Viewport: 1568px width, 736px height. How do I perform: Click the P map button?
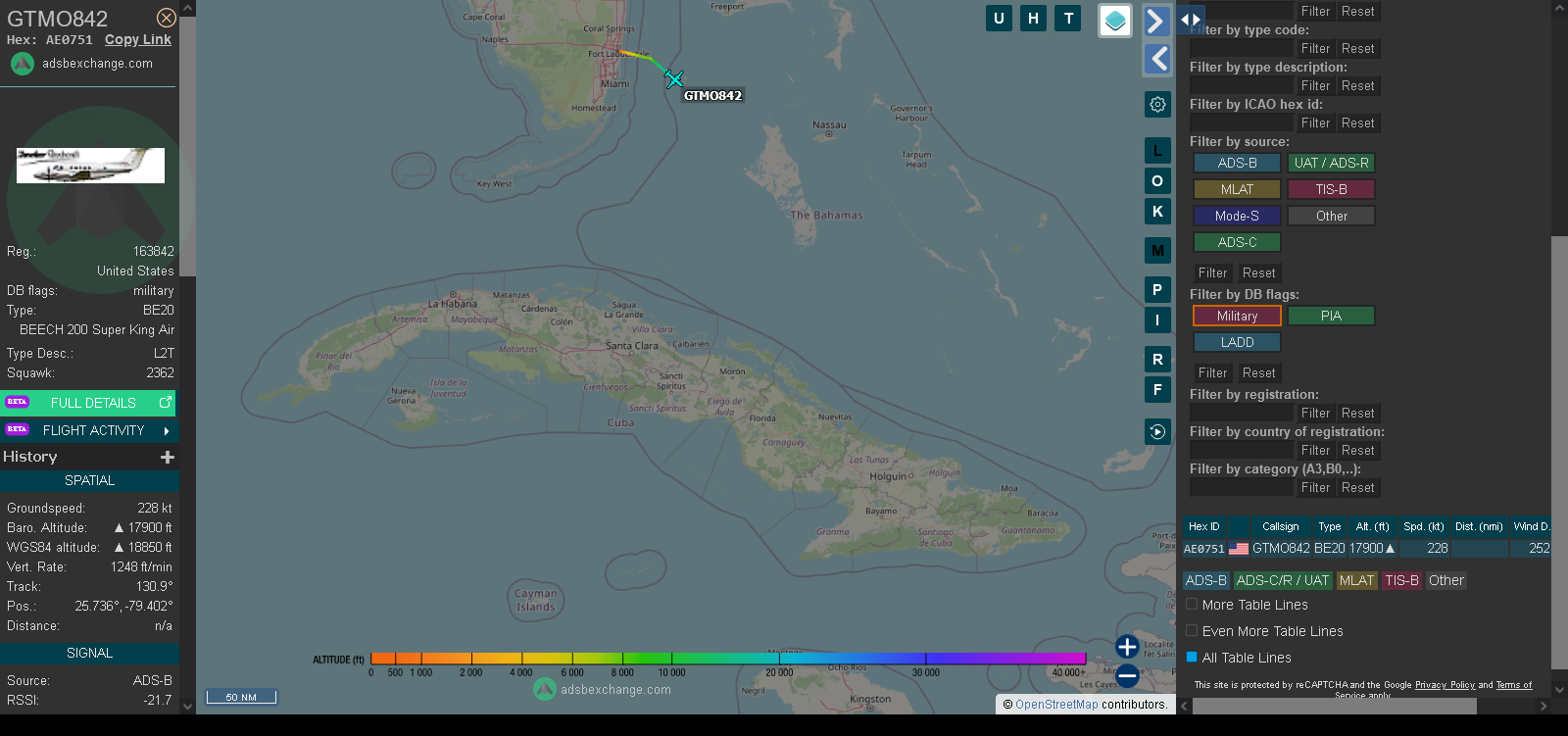[x=1157, y=290]
